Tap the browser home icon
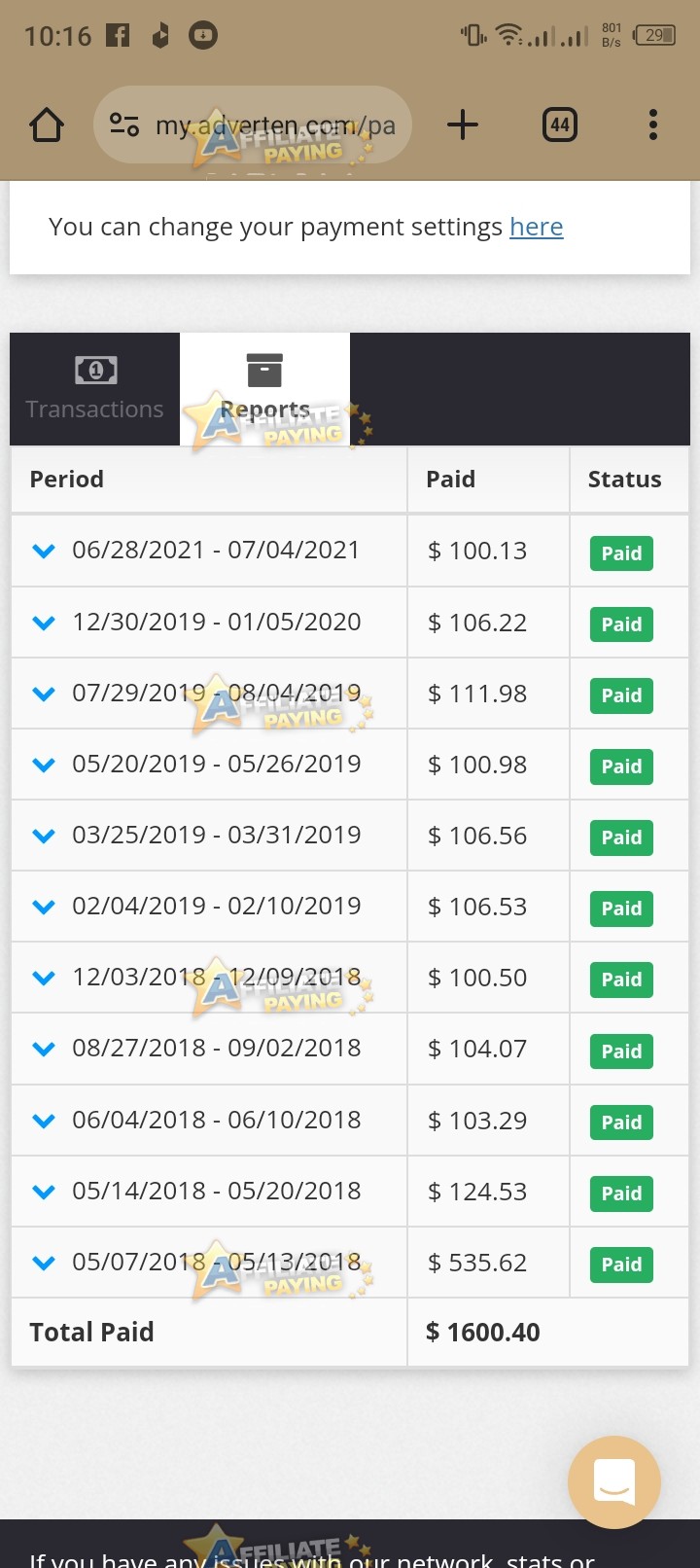This screenshot has width=700, height=1568. coord(47,125)
